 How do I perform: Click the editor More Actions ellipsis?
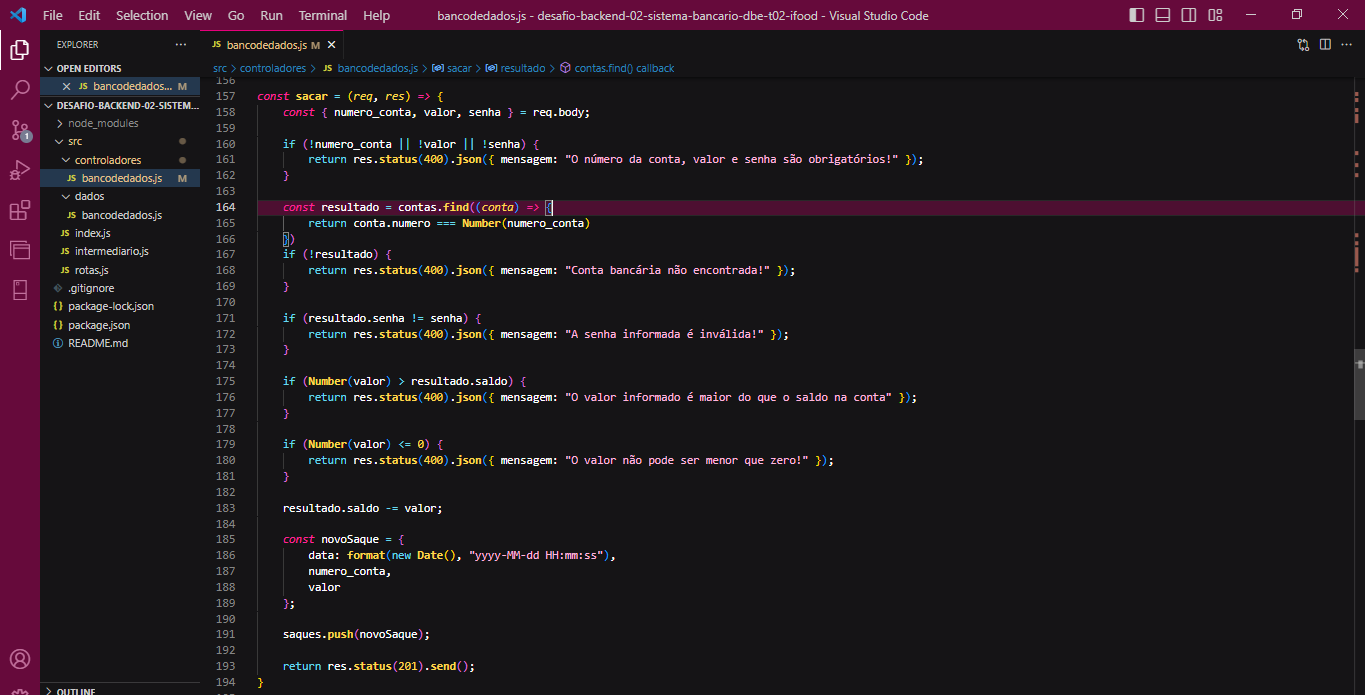1345,46
